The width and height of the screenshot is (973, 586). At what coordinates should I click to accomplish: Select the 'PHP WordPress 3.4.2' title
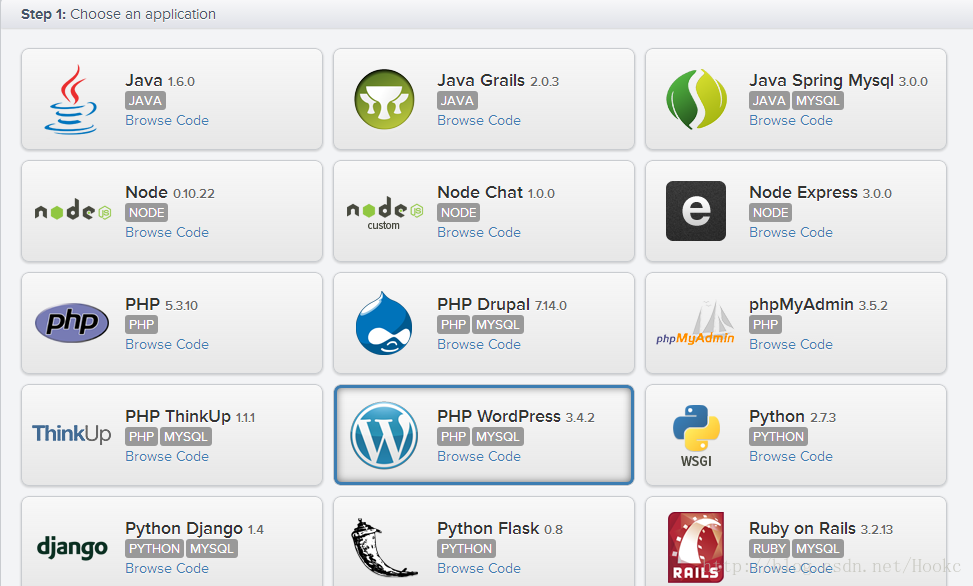pos(516,417)
